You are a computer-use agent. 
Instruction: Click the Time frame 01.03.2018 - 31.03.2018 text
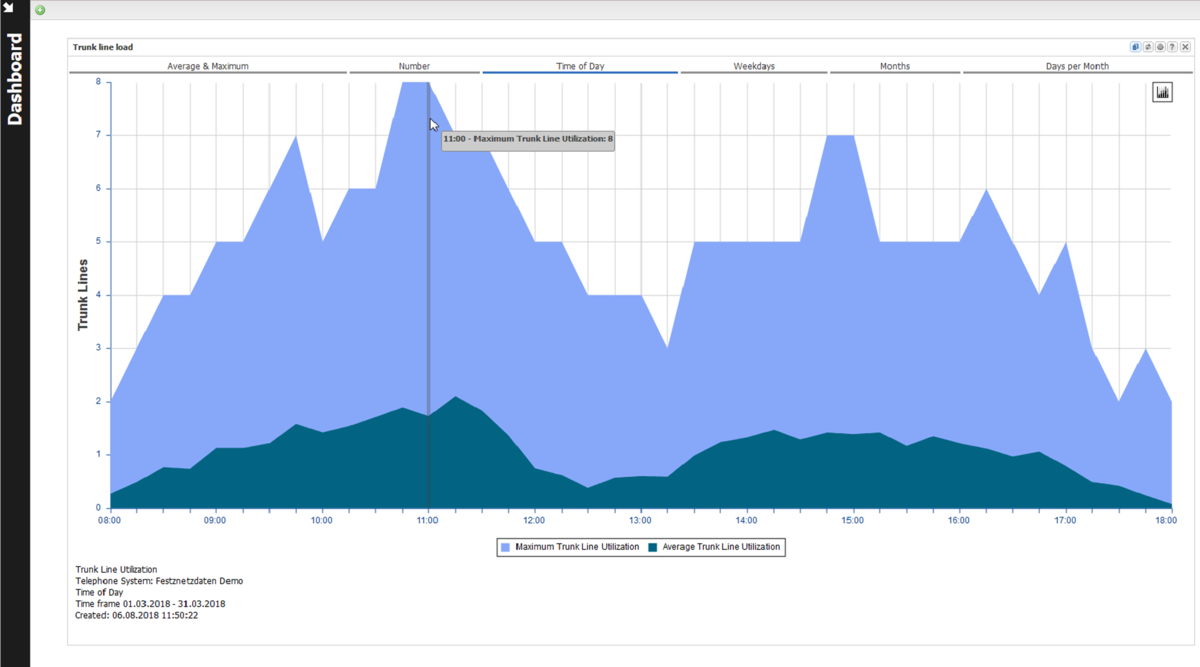pyautogui.click(x=150, y=604)
